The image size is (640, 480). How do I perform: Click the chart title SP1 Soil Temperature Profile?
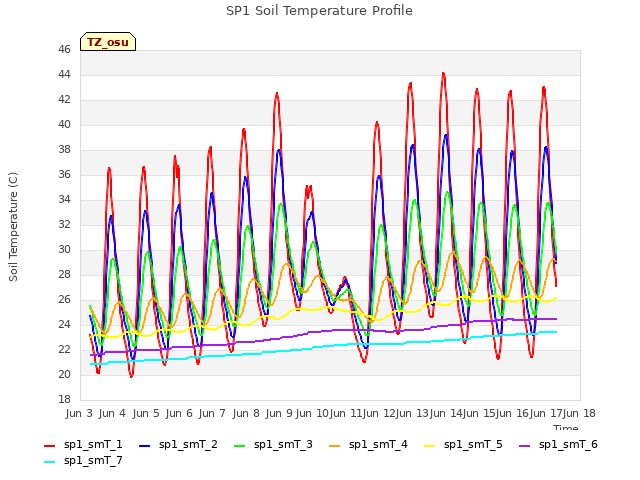coord(319,11)
